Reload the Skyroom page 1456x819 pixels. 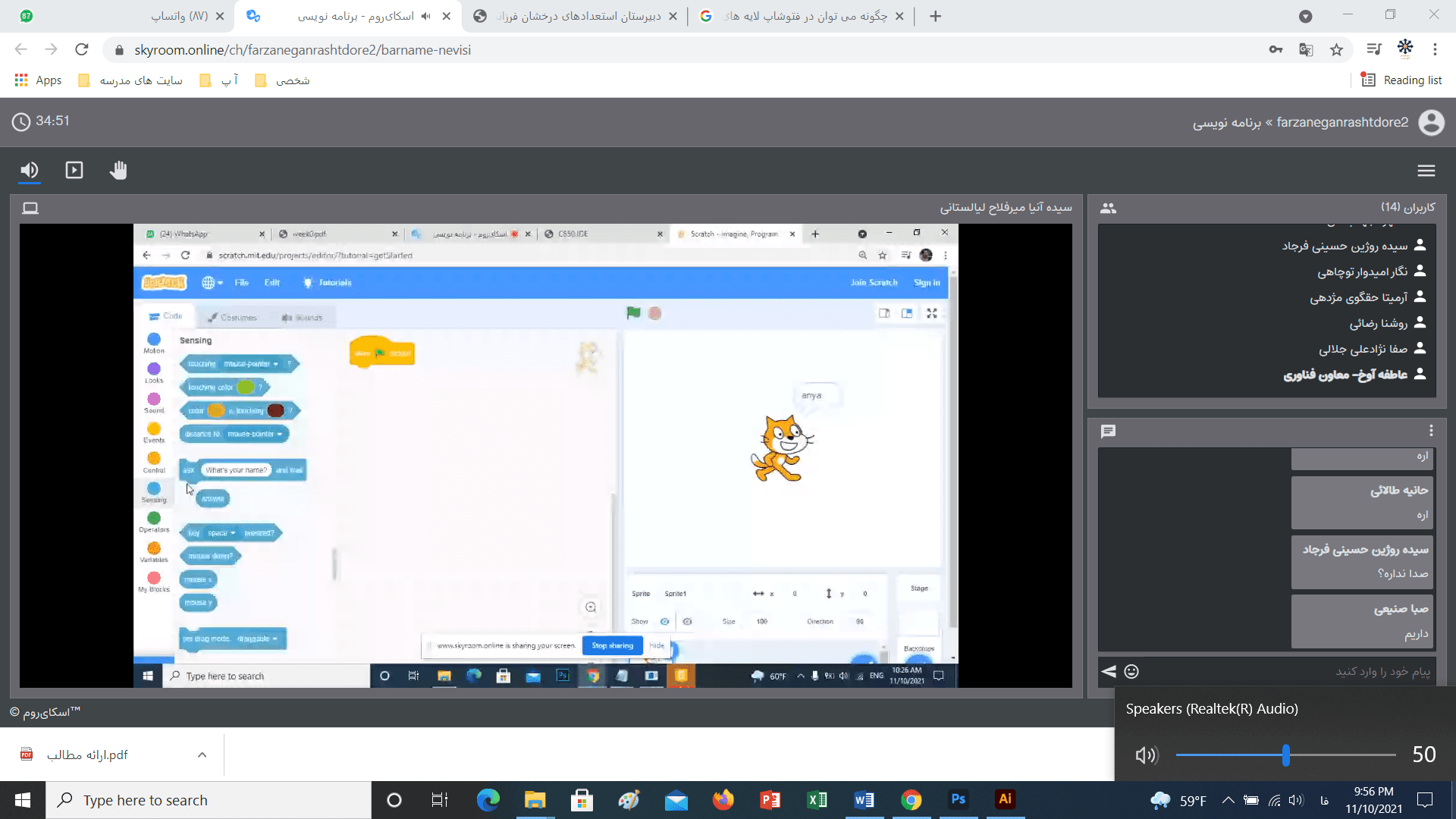(82, 49)
